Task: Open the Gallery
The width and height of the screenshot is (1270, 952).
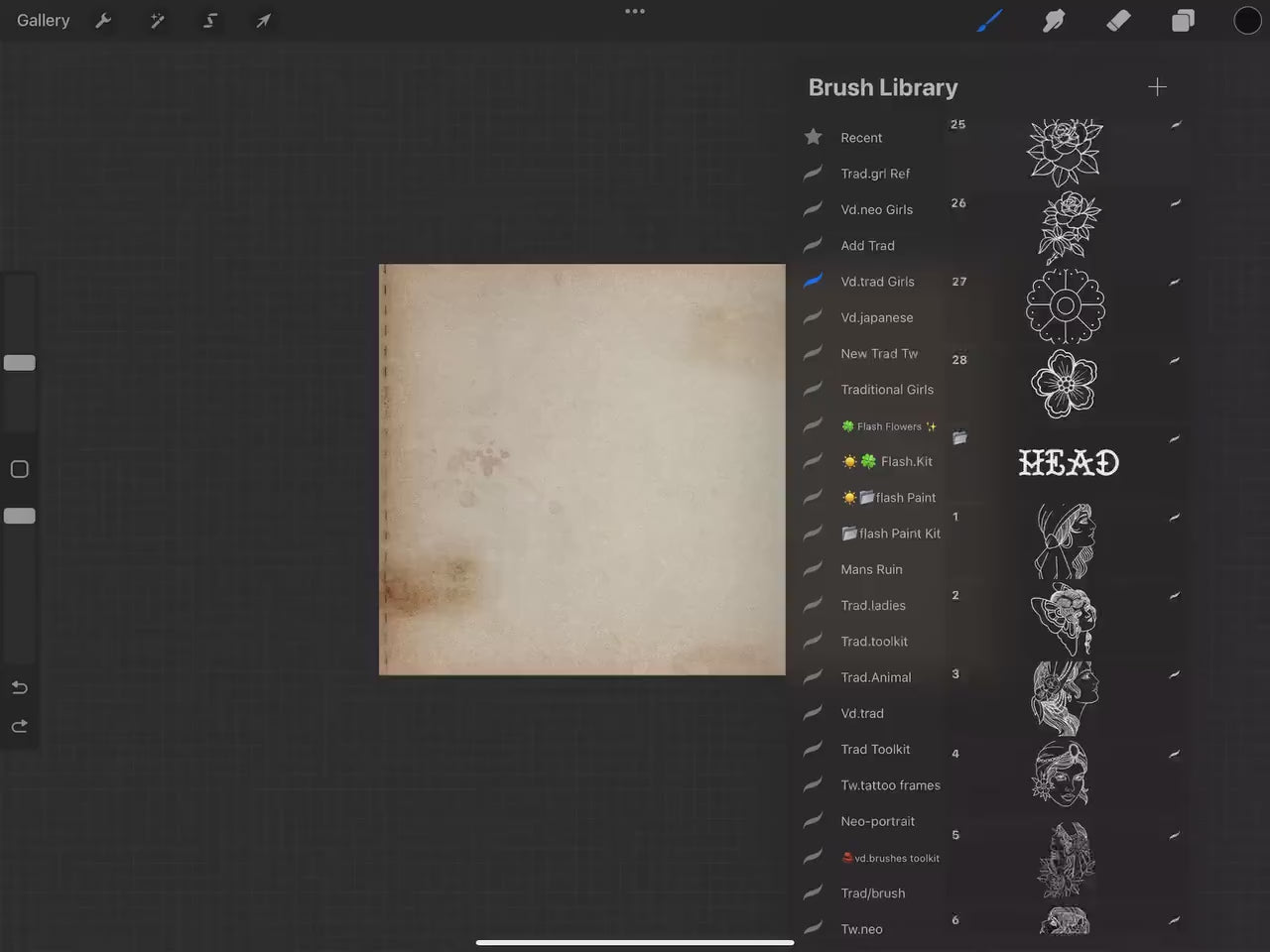Action: tap(43, 20)
